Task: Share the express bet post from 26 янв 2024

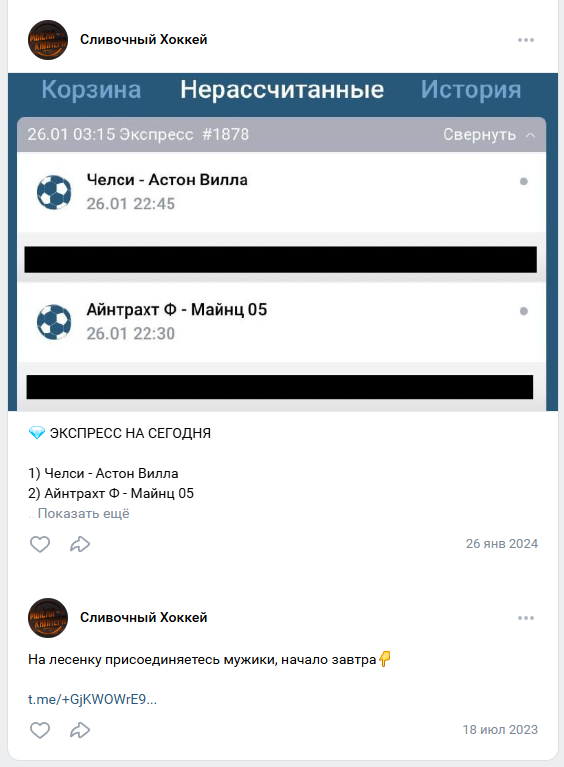Action: tap(80, 544)
